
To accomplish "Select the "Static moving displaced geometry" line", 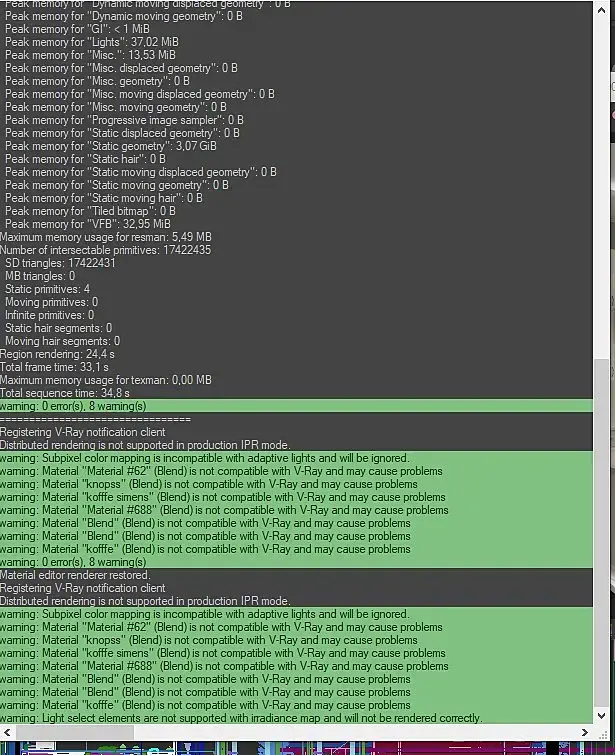I will point(141,172).
